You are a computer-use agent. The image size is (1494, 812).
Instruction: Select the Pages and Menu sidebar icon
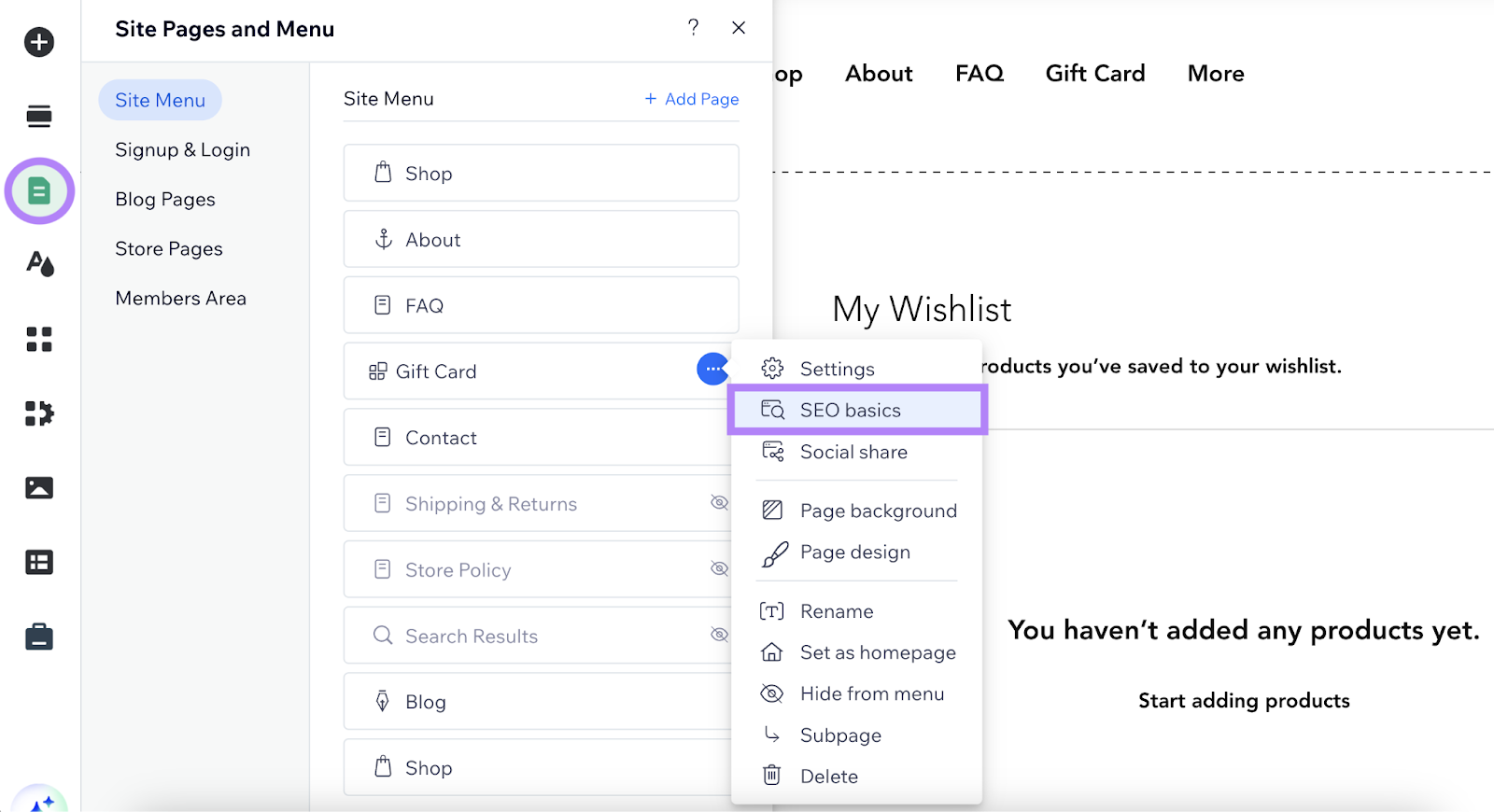(x=39, y=191)
